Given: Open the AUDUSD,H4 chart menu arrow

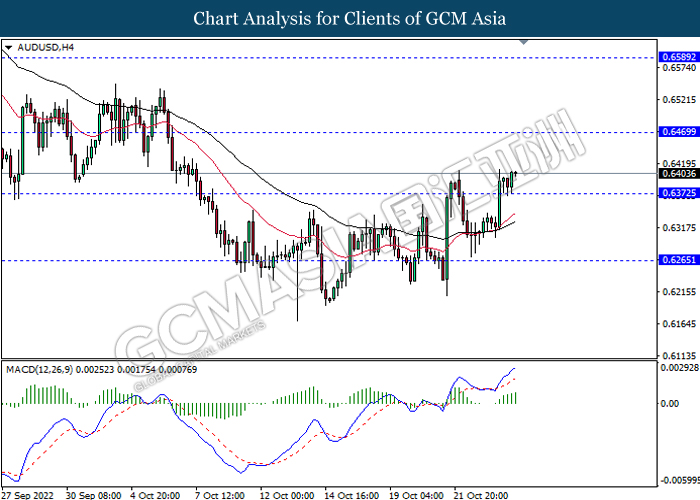Looking at the screenshot, I should tap(8, 48).
